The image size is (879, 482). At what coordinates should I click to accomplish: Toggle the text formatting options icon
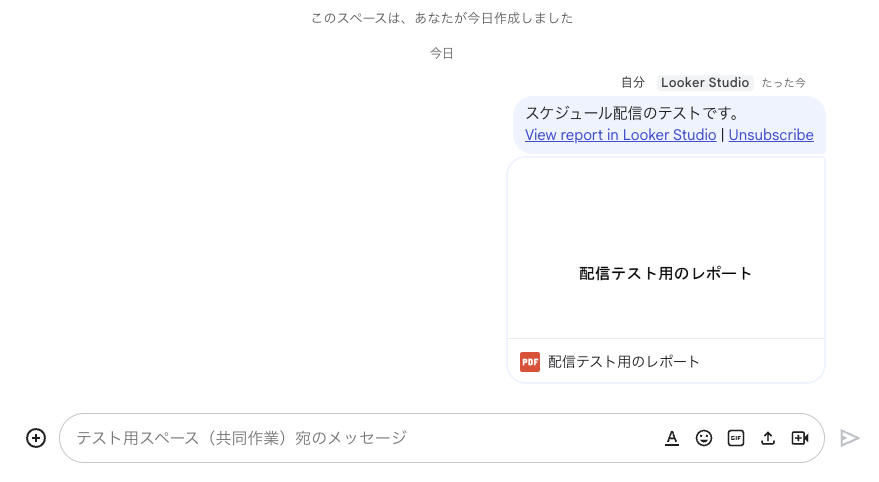[x=672, y=438]
